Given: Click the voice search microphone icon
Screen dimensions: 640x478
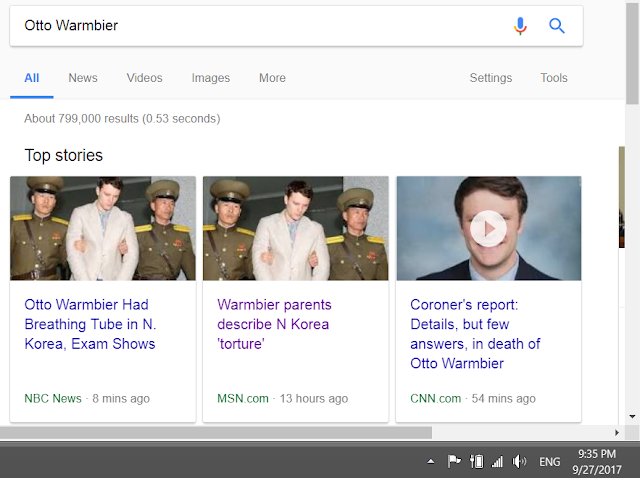Looking at the screenshot, I should point(520,26).
